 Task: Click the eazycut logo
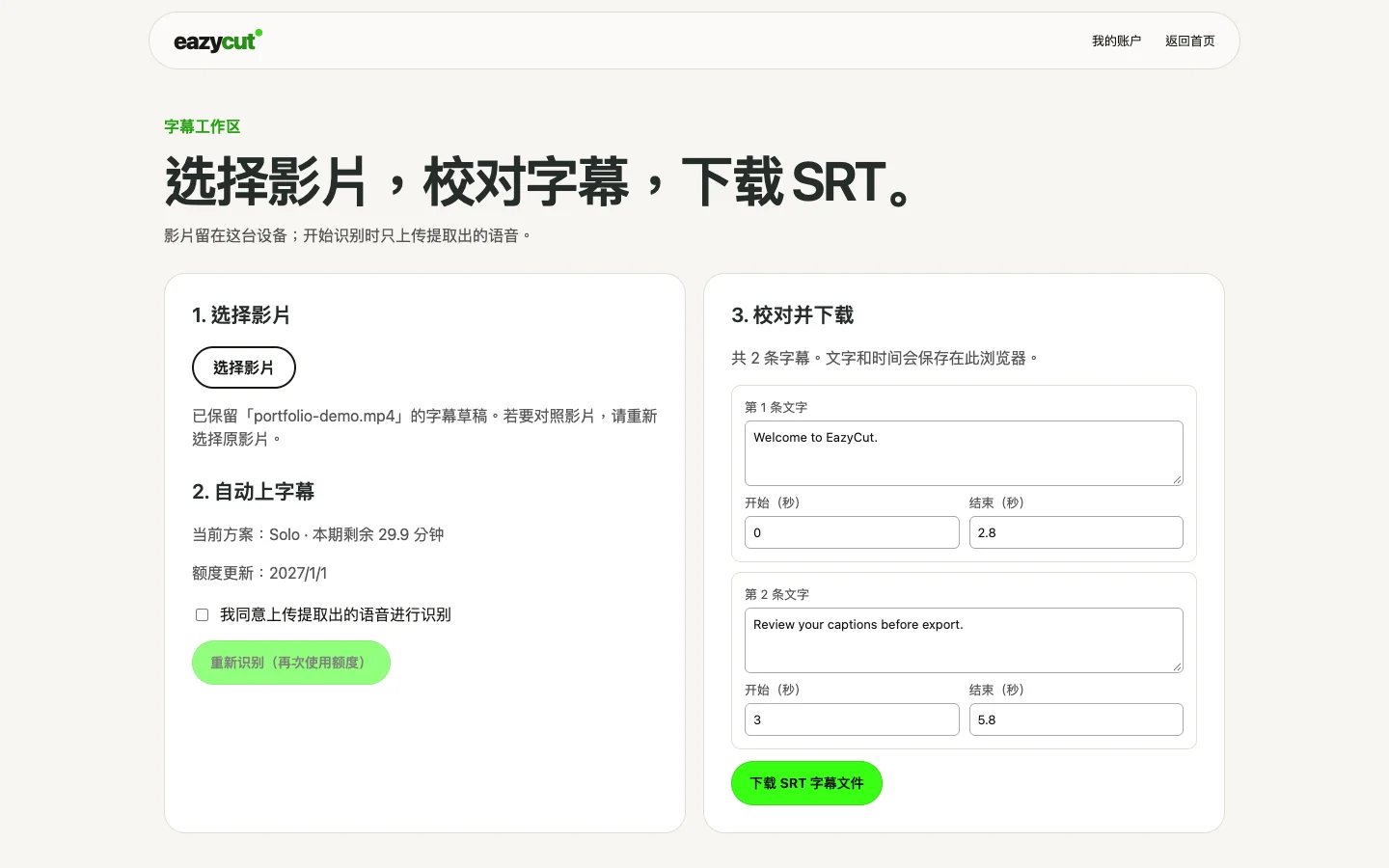coord(218,41)
